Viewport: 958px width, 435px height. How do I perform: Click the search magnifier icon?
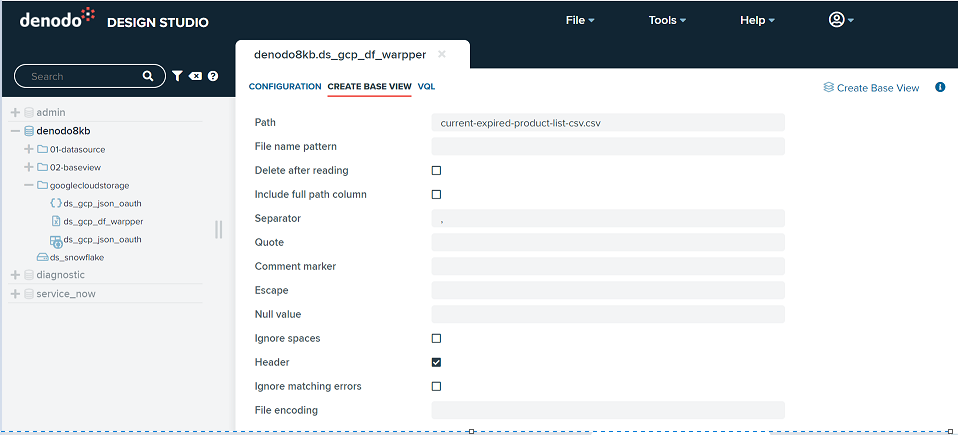(148, 76)
